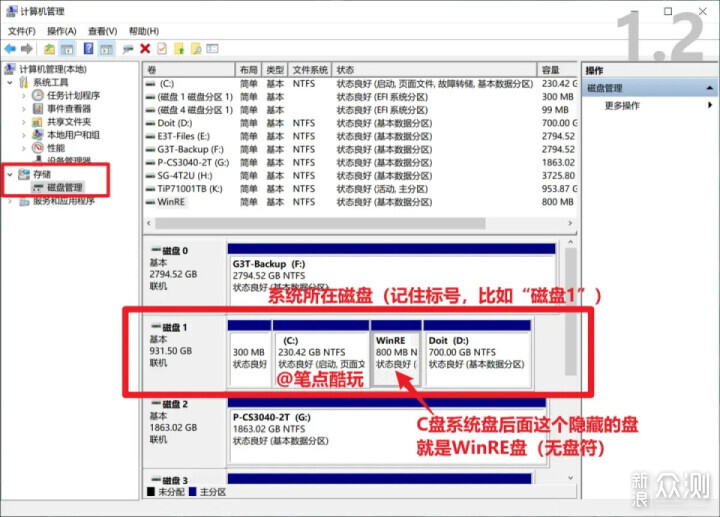Toggle the Show/Hide Console Tree toolbar icon

tap(67, 49)
